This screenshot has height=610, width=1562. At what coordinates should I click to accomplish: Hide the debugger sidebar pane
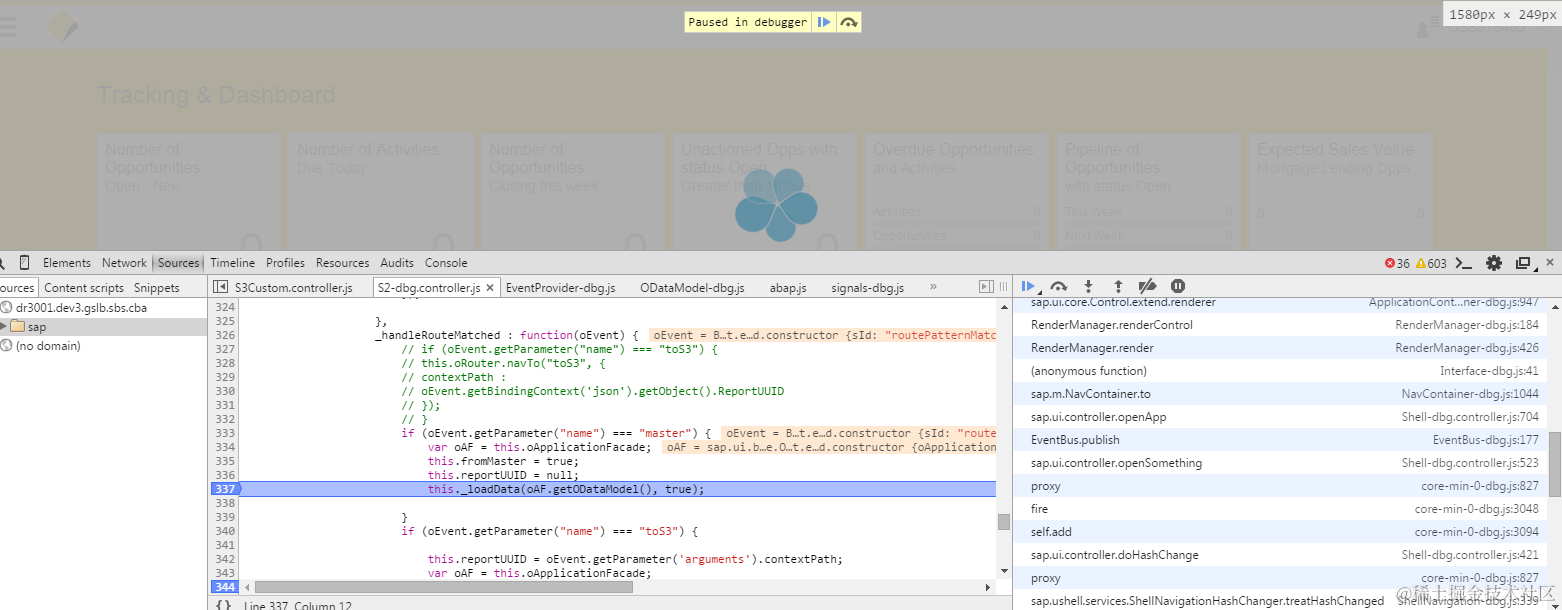tap(985, 287)
